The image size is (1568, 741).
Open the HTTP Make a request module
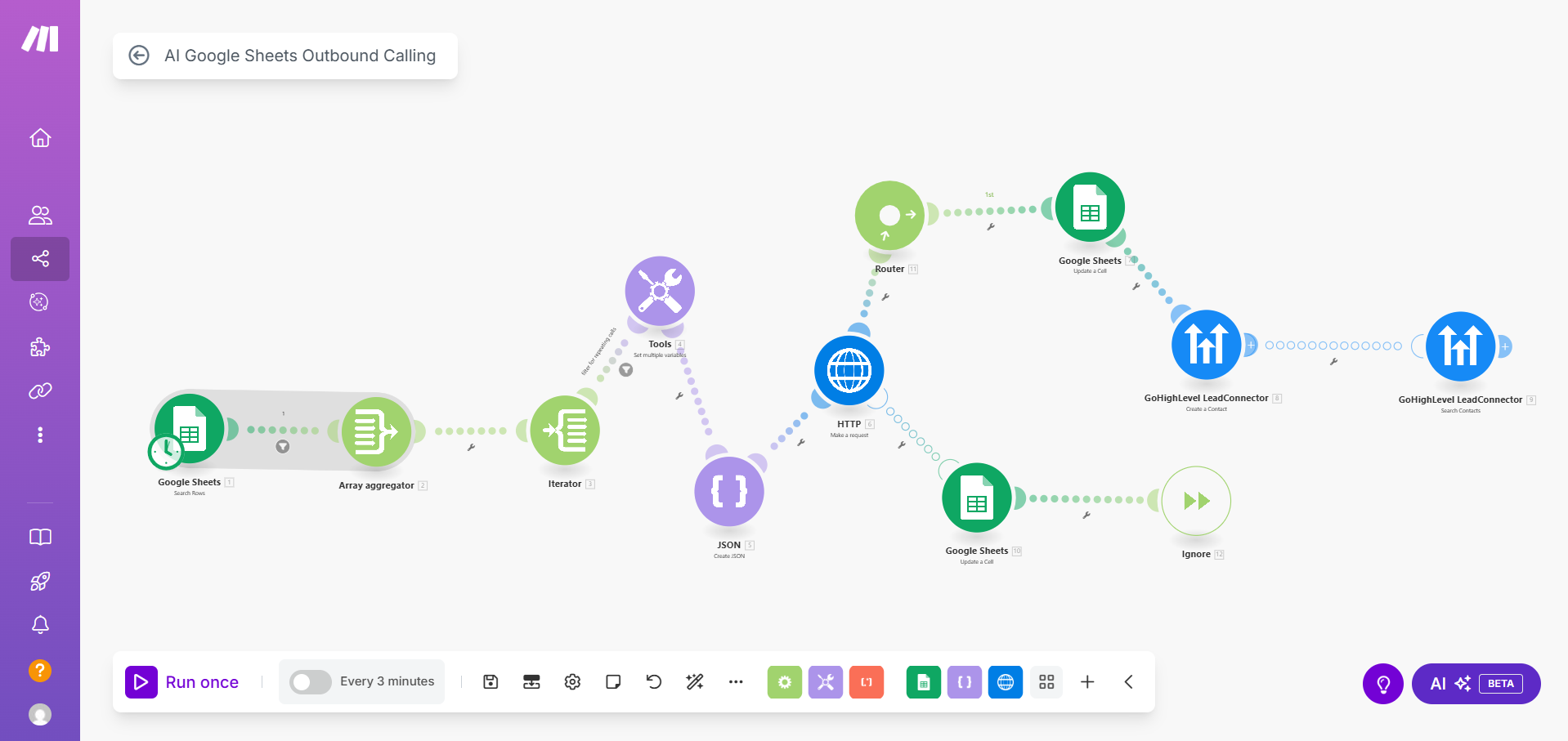pos(849,371)
